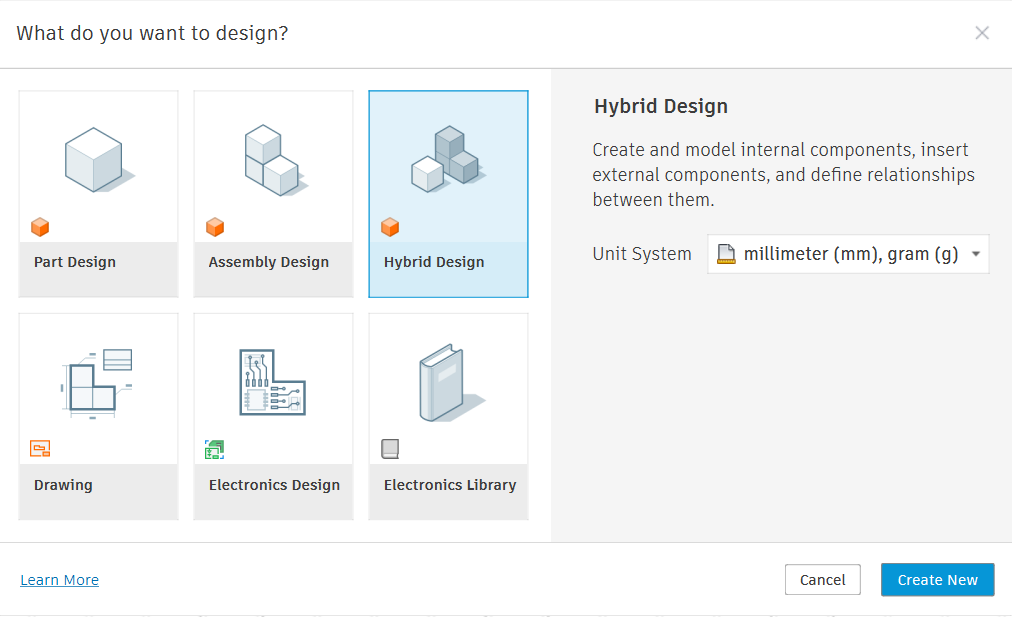Image resolution: width=1012 pixels, height=617 pixels.
Task: Click the gray book badge on Electronics Library
Action: pos(390,449)
